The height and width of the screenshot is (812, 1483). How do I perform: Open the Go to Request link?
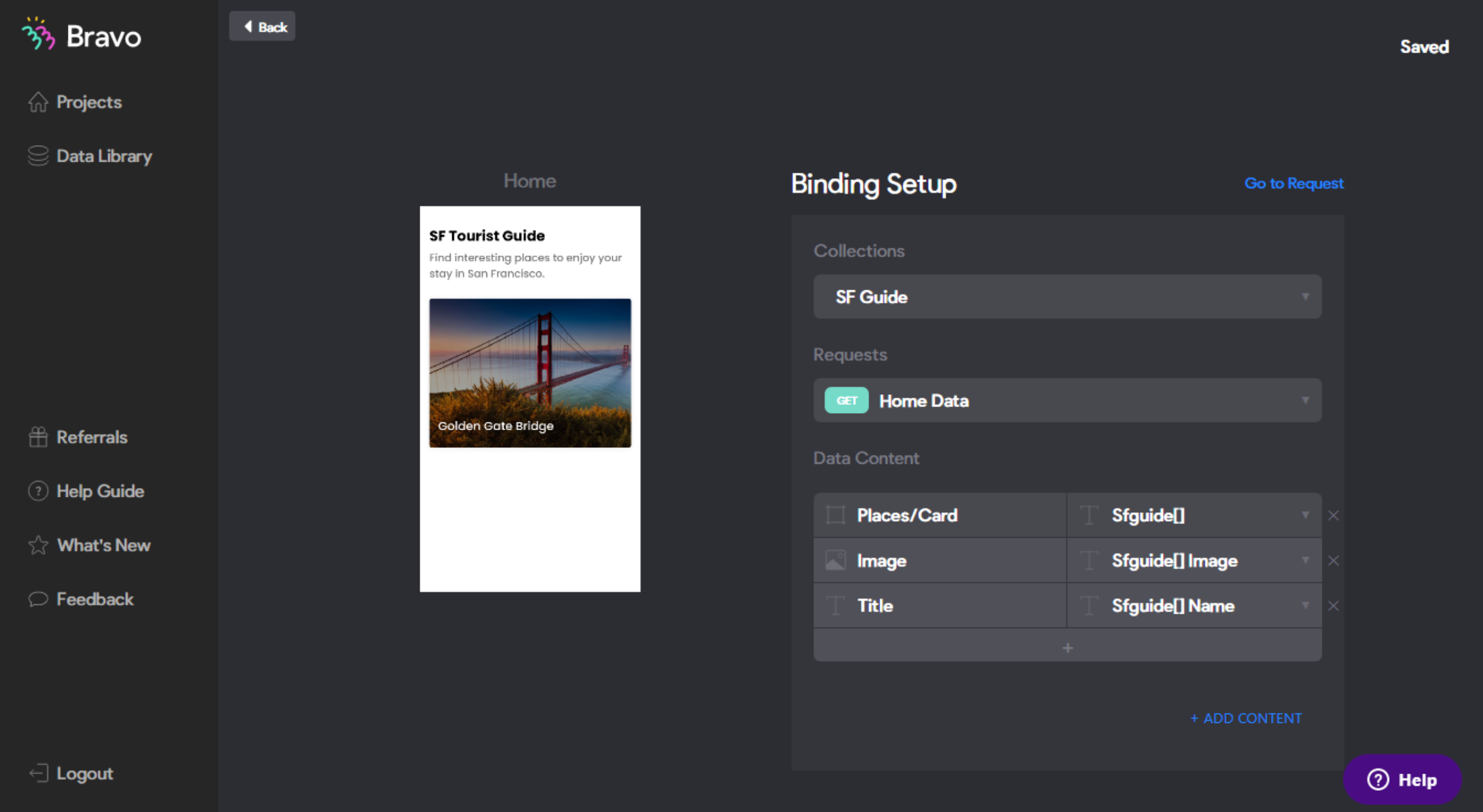click(1294, 184)
